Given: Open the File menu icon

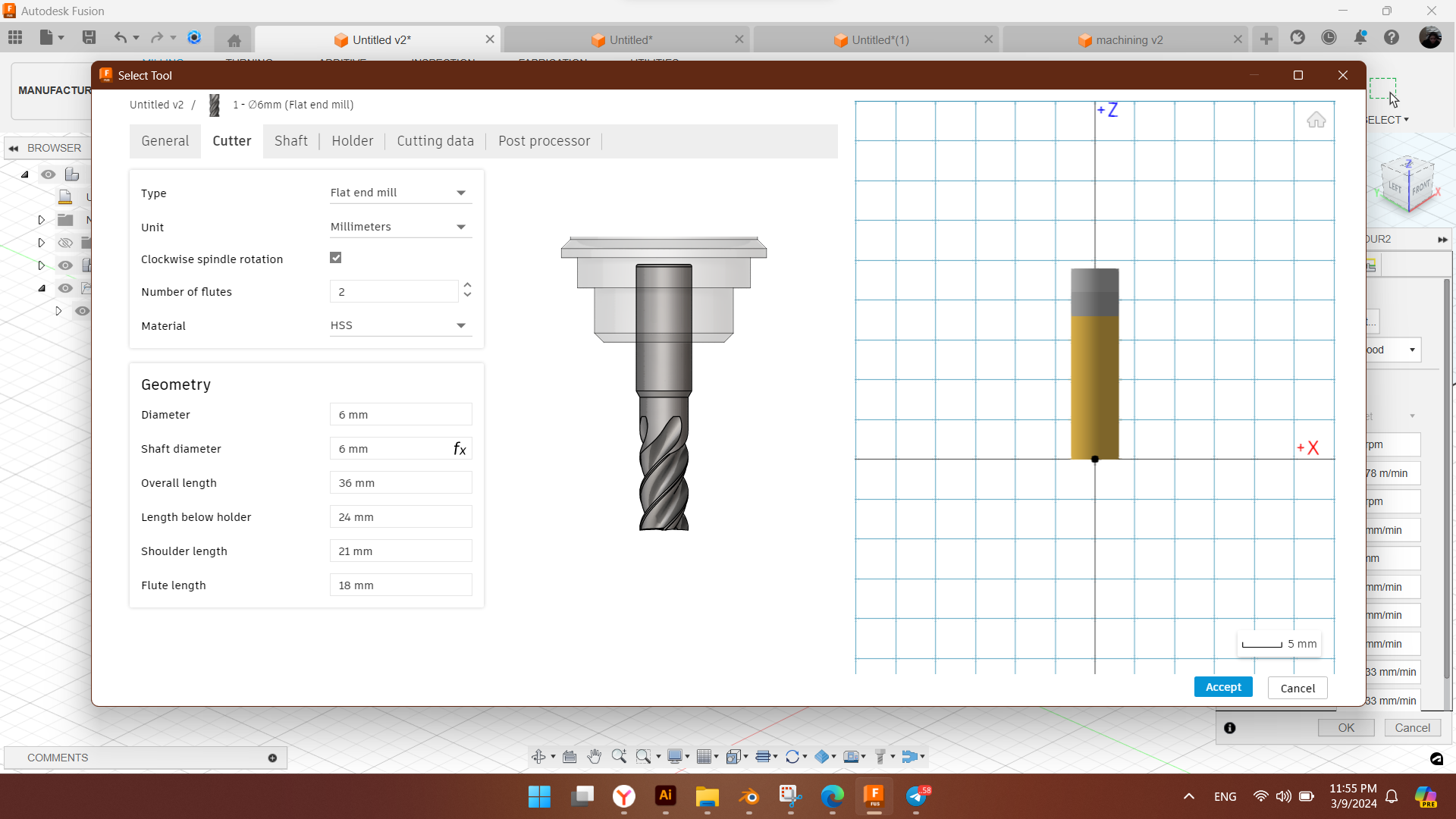Looking at the screenshot, I should (47, 37).
